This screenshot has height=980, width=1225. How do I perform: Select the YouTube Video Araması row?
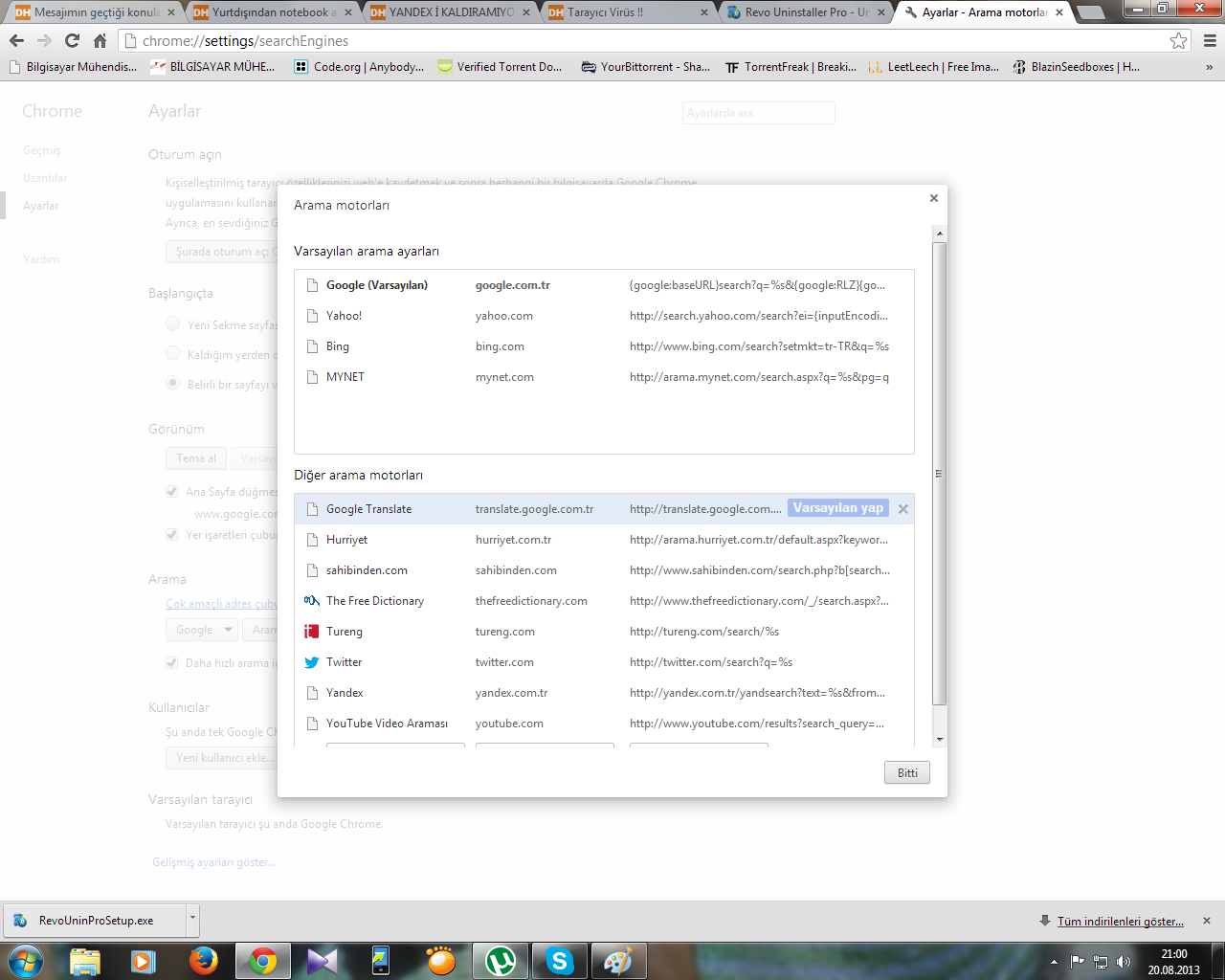(604, 724)
